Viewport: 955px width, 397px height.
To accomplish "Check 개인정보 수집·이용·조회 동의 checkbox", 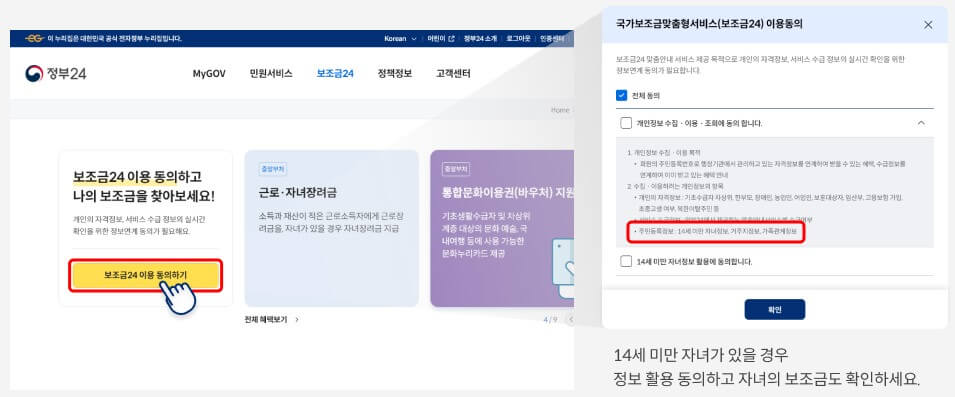I will pyautogui.click(x=626, y=123).
